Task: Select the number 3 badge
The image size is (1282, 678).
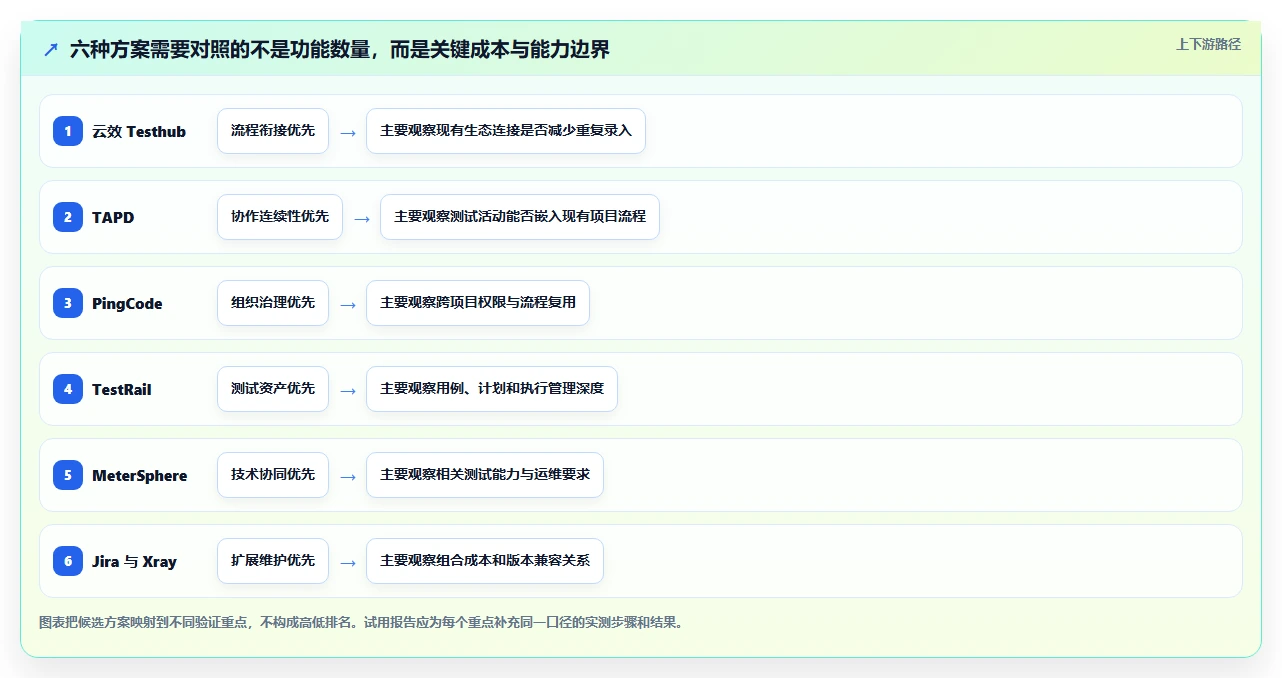Action: pos(68,303)
